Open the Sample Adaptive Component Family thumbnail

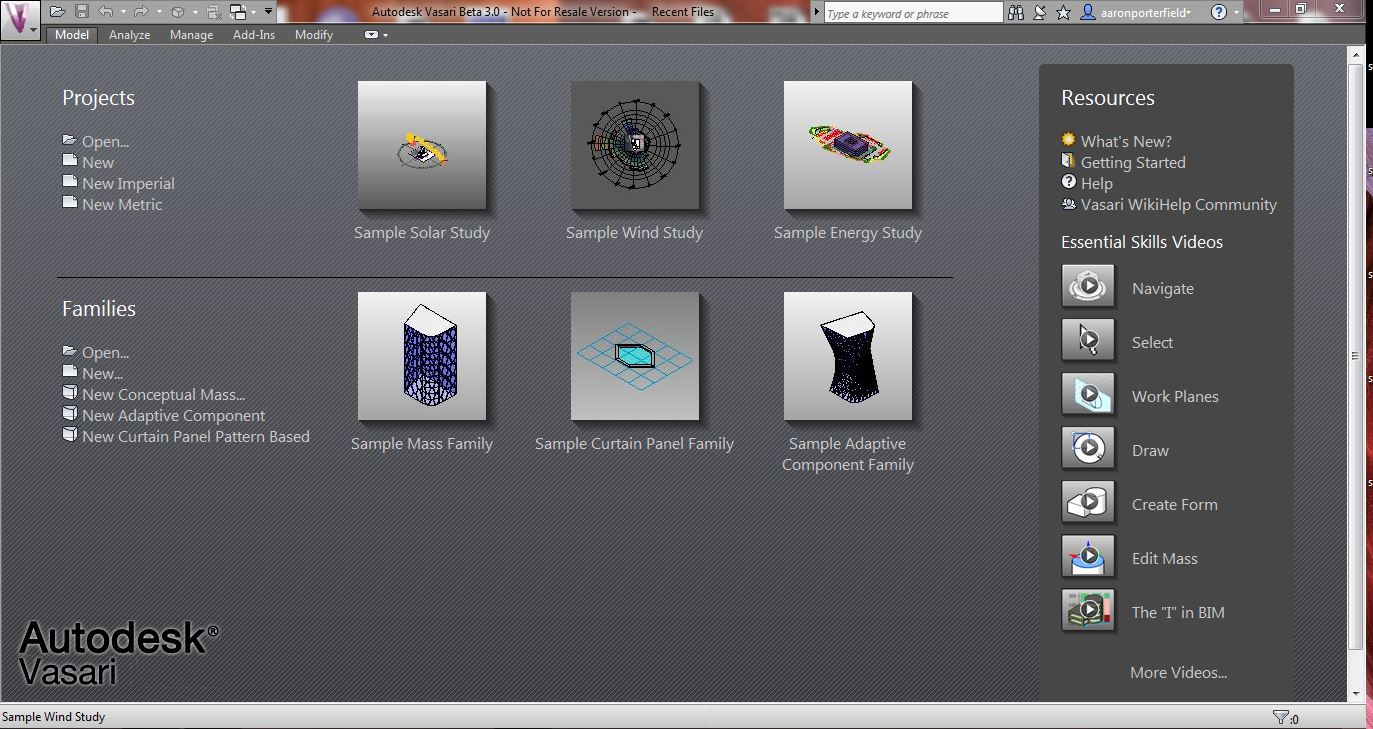848,356
